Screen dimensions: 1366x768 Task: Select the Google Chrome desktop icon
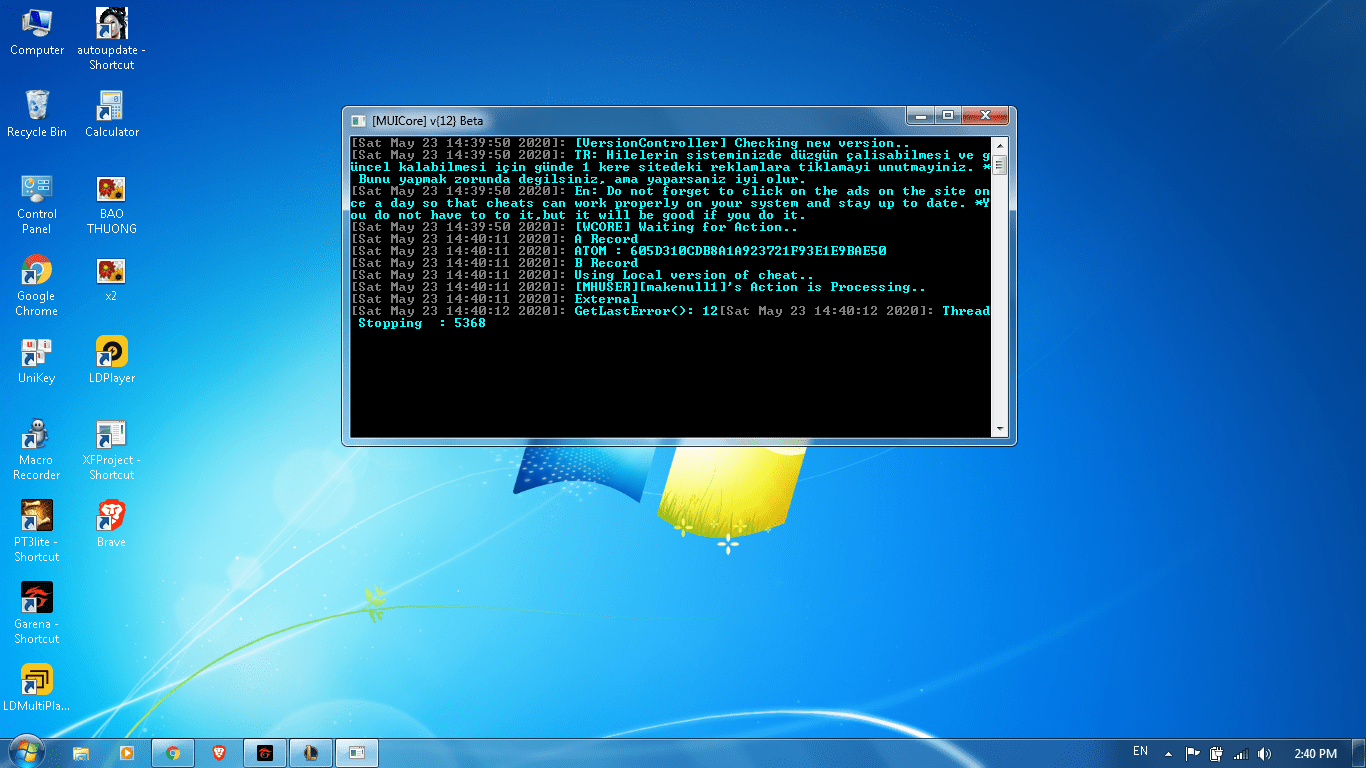[x=37, y=286]
